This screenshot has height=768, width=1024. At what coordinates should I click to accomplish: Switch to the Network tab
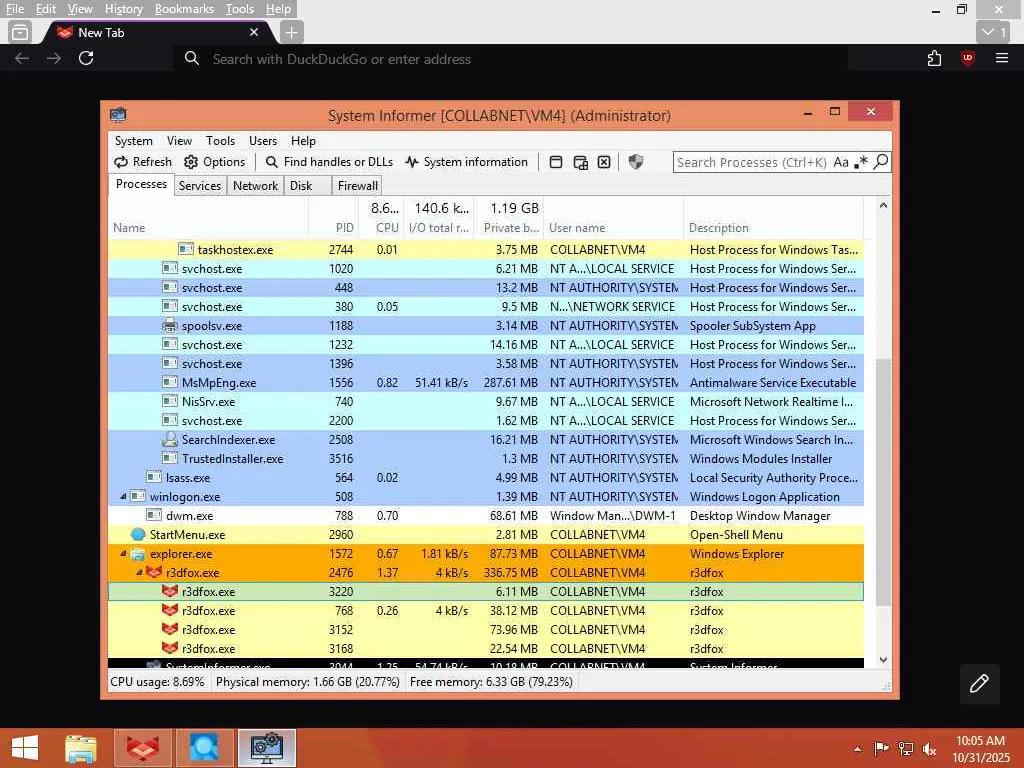coord(255,186)
